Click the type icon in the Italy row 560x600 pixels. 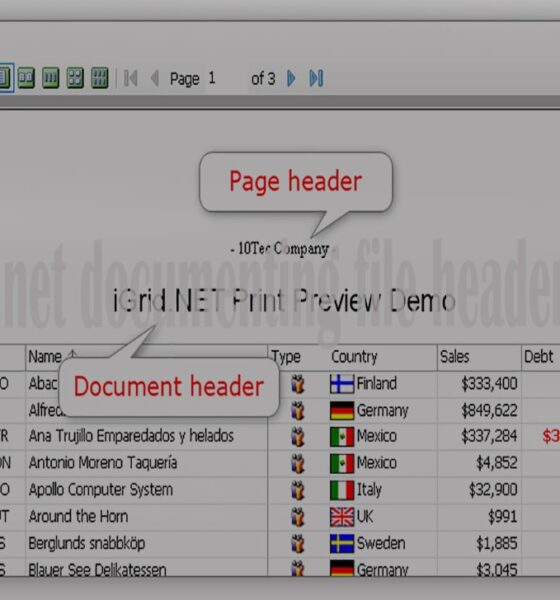298,491
